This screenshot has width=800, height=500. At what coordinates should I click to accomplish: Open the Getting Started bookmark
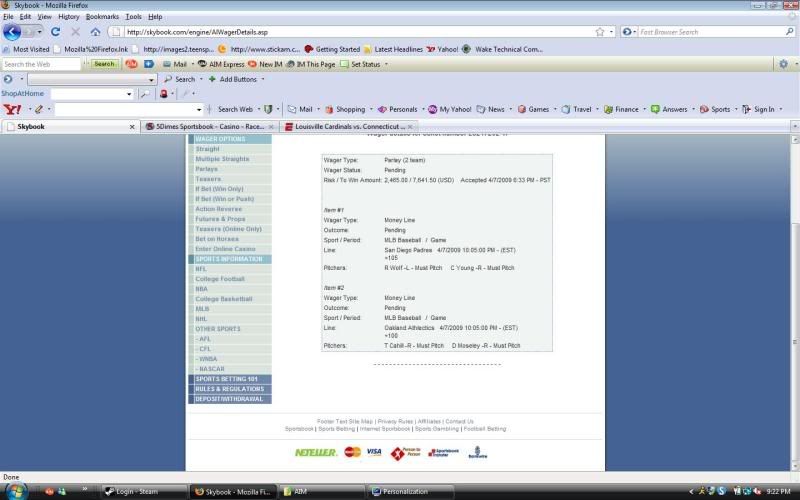pyautogui.click(x=332, y=49)
